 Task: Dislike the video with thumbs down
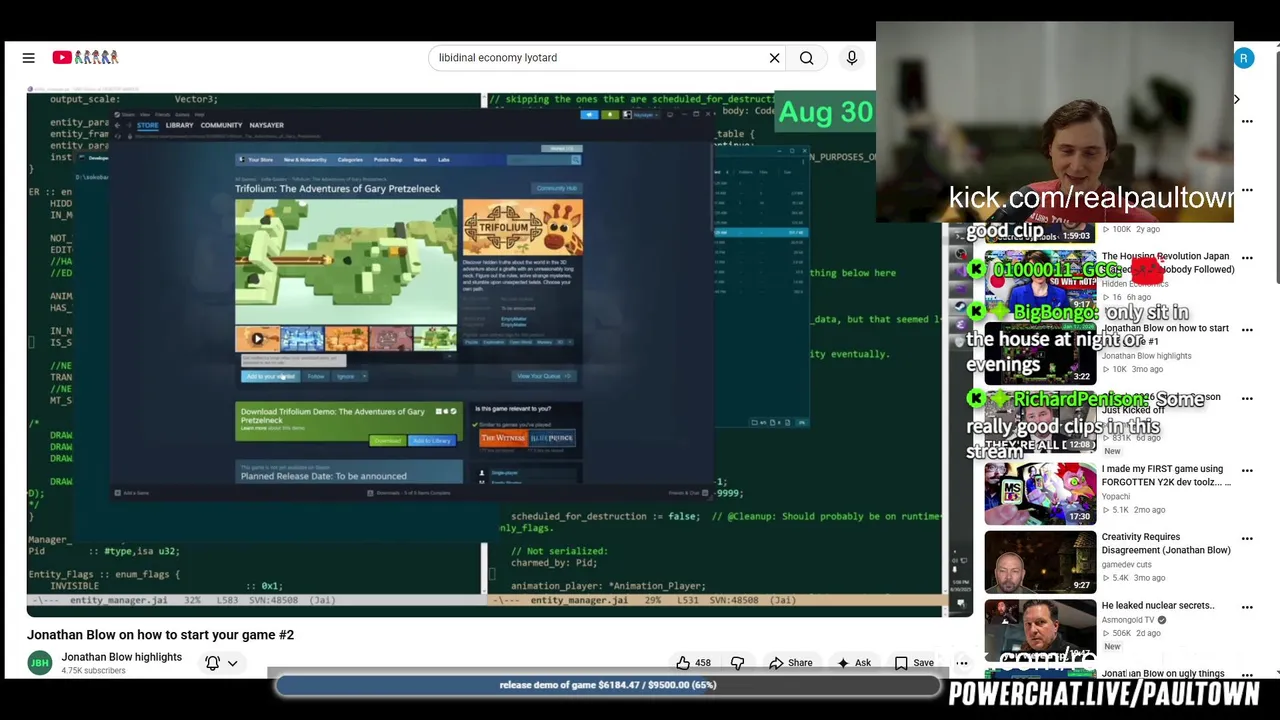[738, 663]
